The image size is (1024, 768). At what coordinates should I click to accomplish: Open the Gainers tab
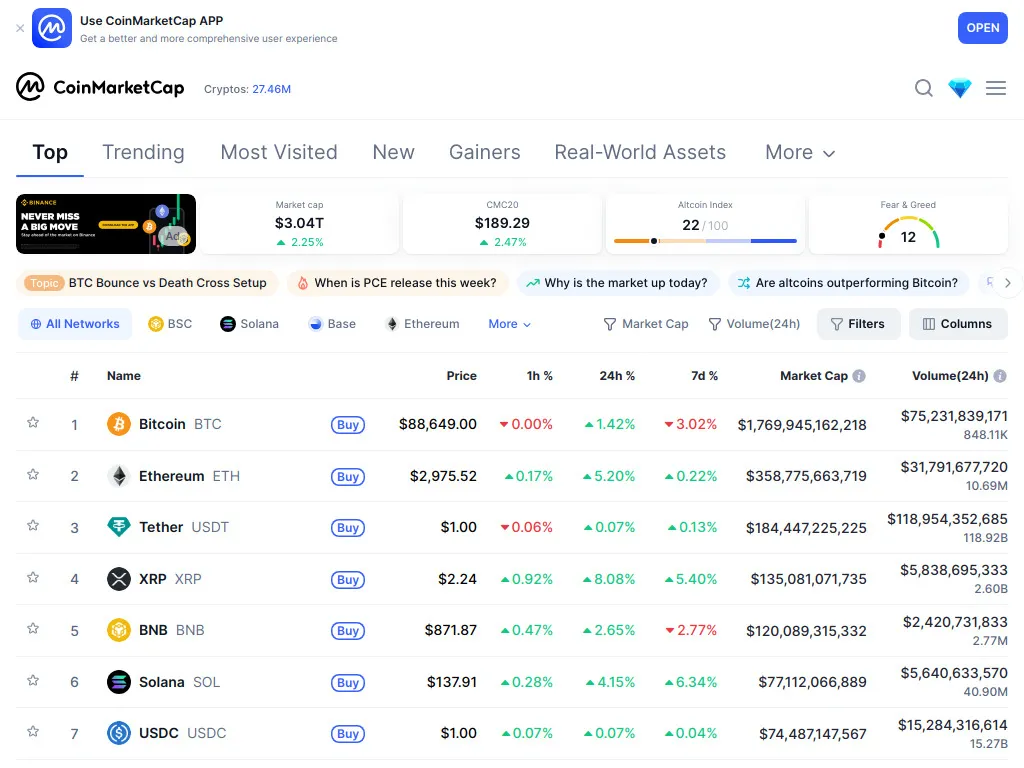tap(484, 152)
